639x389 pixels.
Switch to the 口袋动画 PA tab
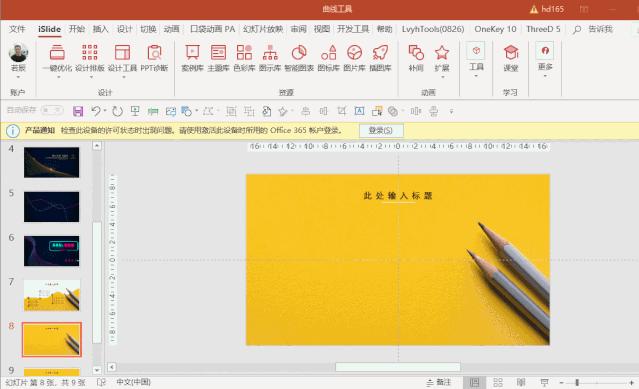click(x=213, y=29)
